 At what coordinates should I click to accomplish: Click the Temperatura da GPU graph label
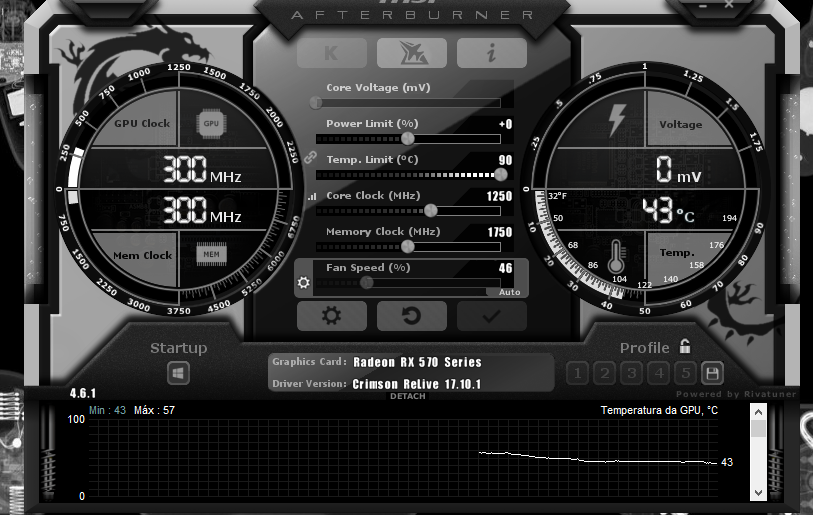coord(659,410)
